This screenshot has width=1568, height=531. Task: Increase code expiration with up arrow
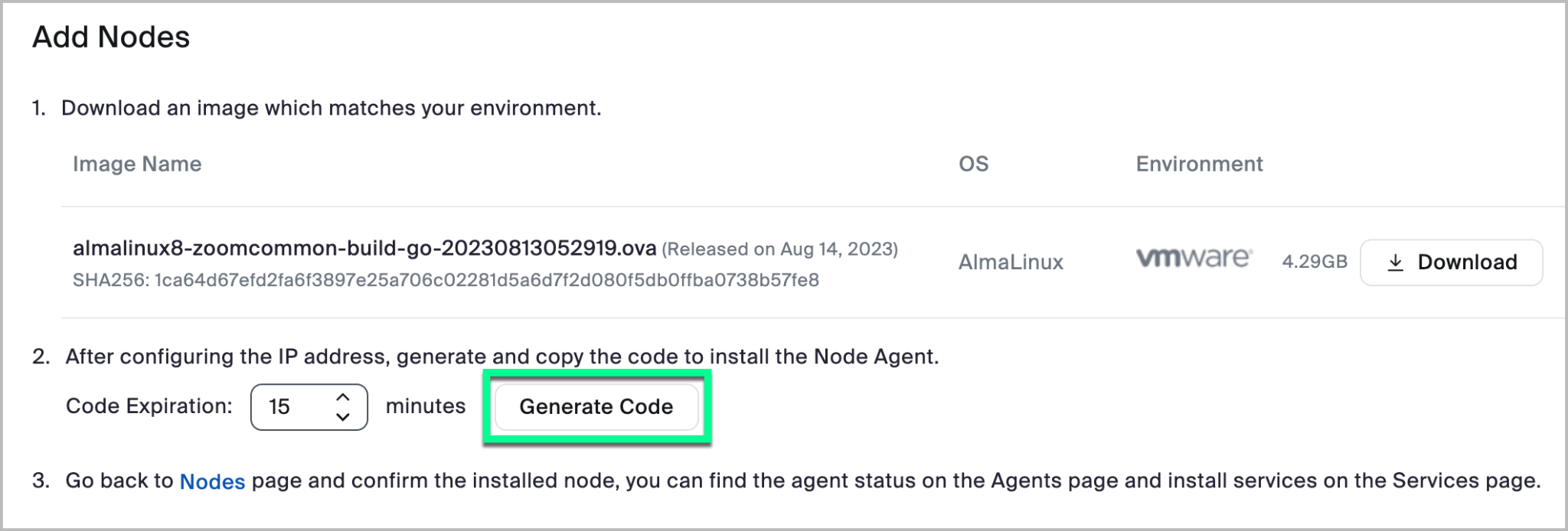point(343,397)
